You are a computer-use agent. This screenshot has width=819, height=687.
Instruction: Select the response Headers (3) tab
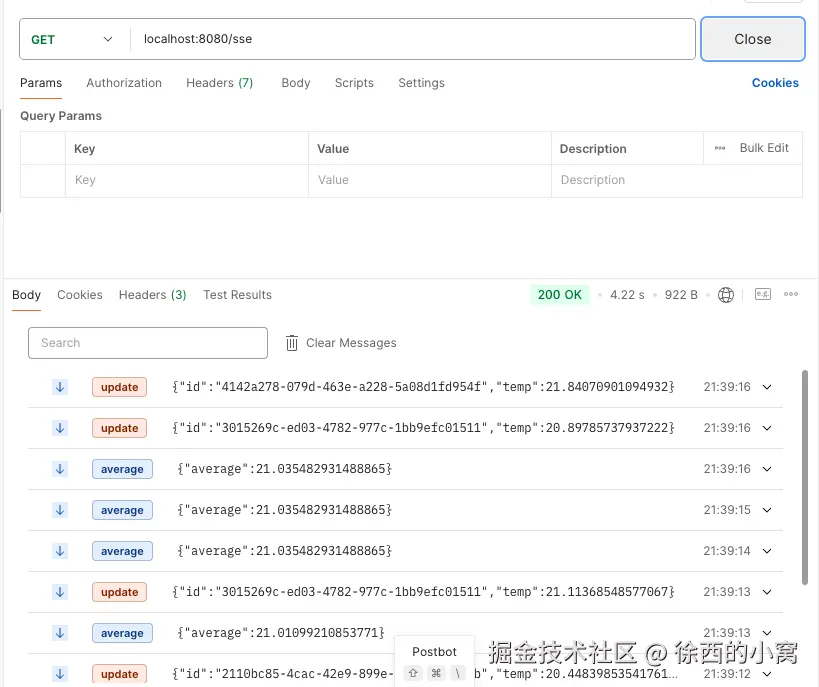(153, 295)
